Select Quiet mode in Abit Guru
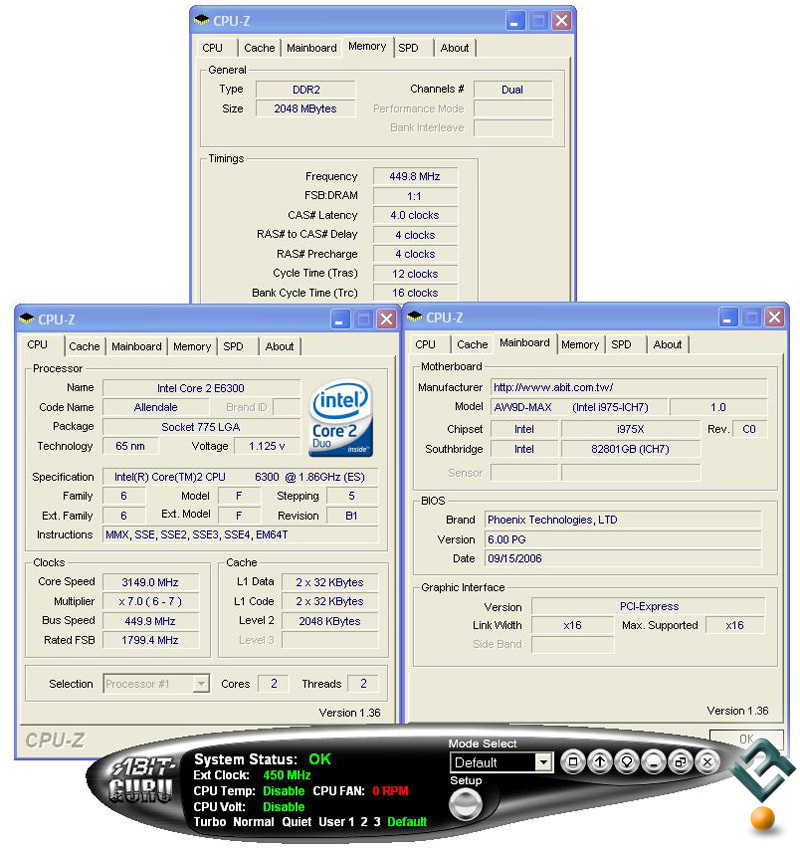This screenshot has height=848, width=800. [296, 822]
